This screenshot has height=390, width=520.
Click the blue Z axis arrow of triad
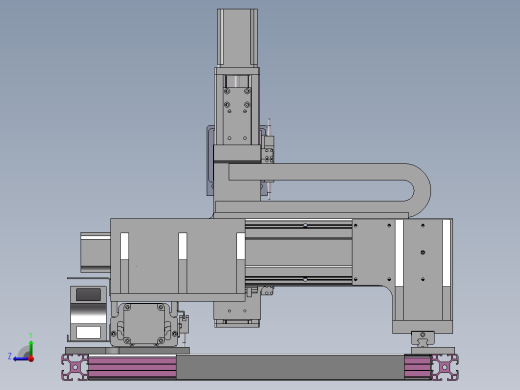point(20,359)
